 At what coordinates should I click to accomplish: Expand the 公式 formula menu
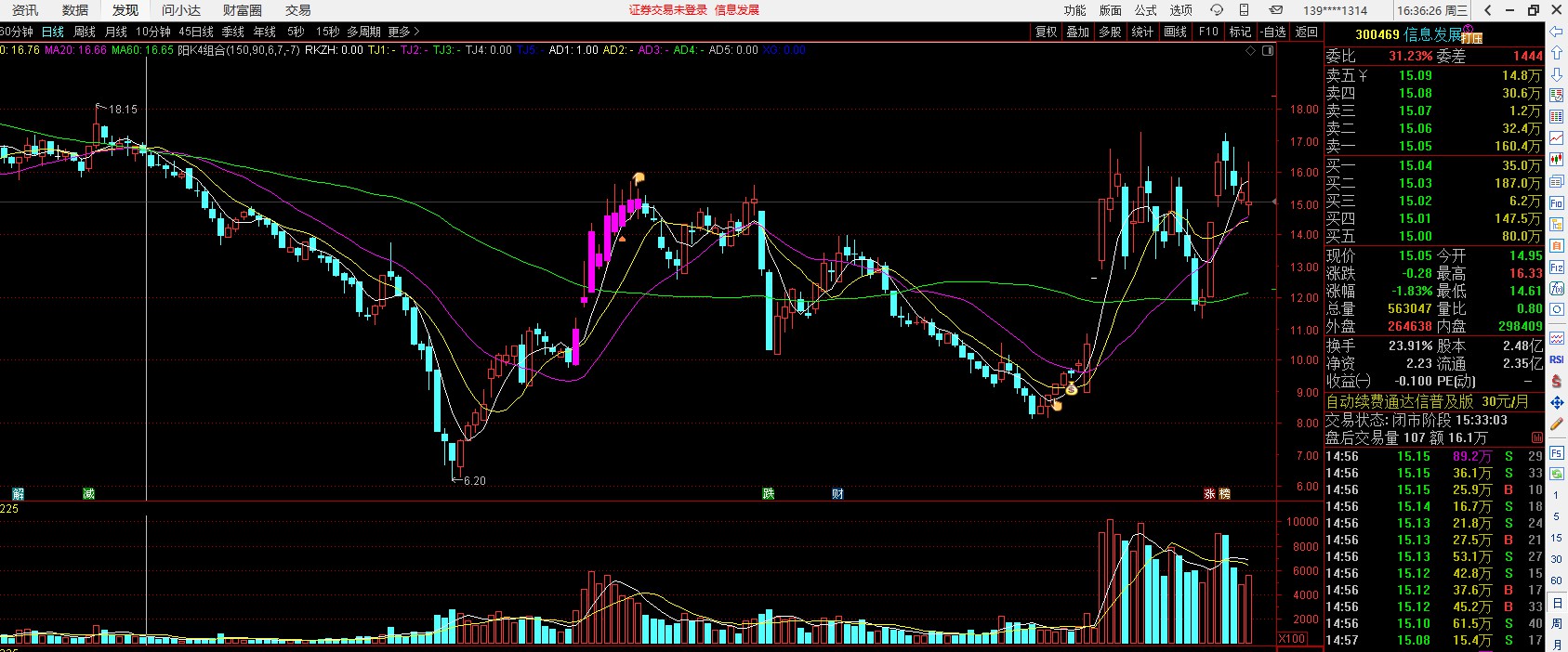[1146, 10]
